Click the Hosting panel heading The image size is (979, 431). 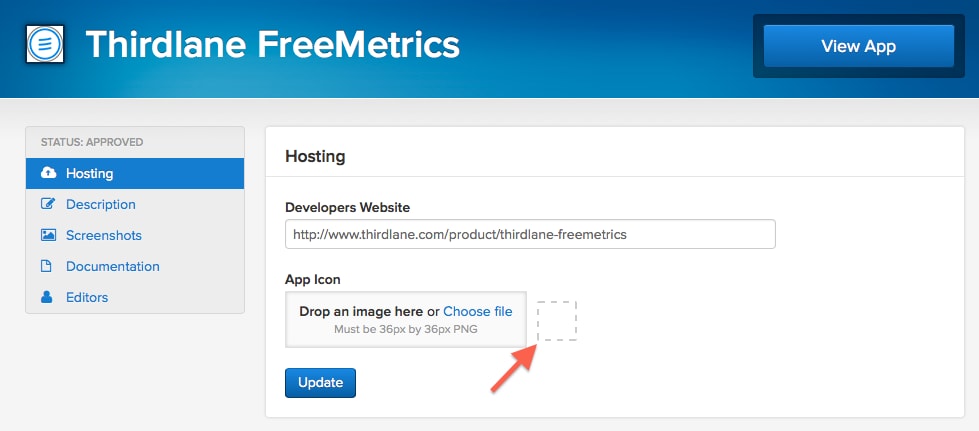(315, 156)
